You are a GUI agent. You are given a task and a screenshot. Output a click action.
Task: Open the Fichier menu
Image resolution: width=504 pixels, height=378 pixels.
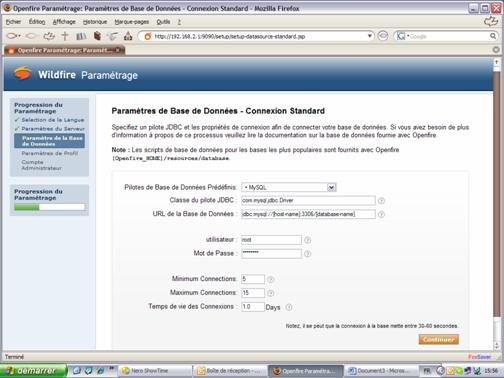(x=13, y=22)
